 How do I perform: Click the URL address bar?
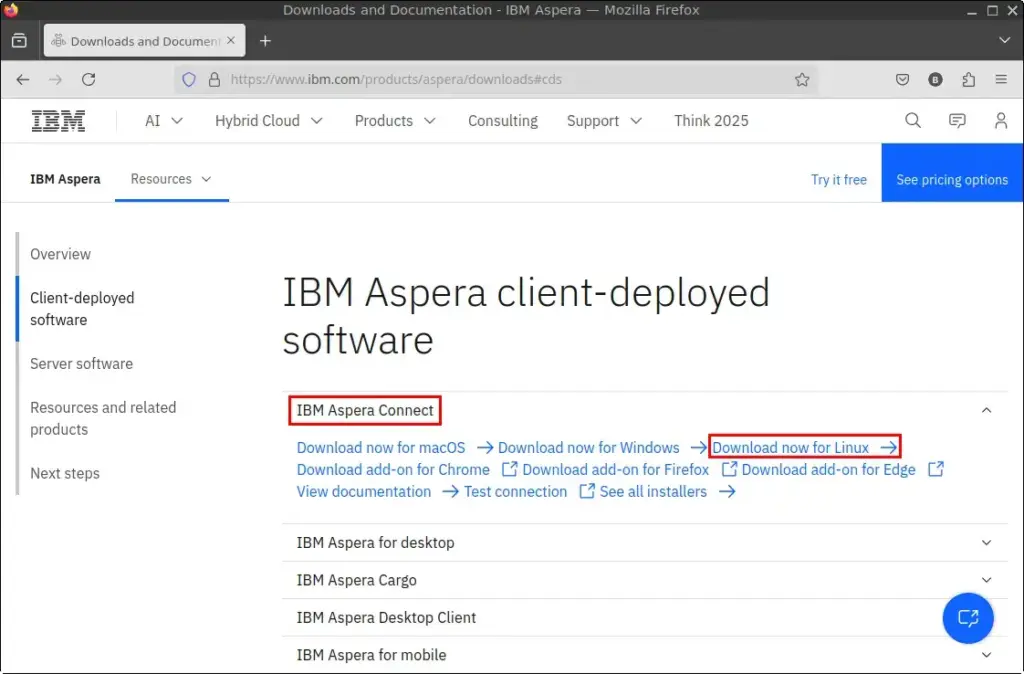point(496,80)
